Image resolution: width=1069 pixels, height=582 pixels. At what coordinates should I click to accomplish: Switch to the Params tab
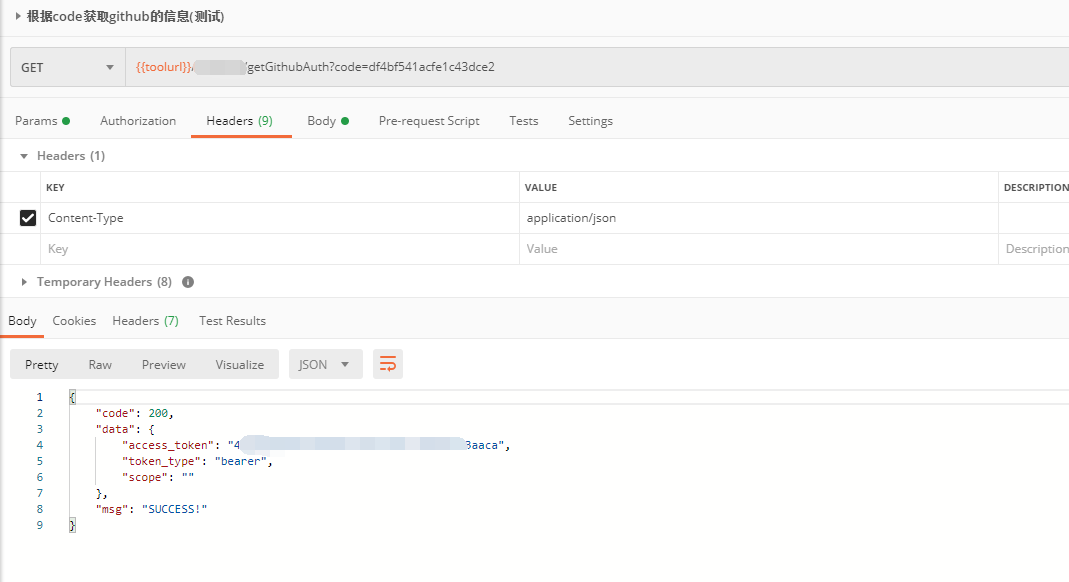[x=42, y=121]
